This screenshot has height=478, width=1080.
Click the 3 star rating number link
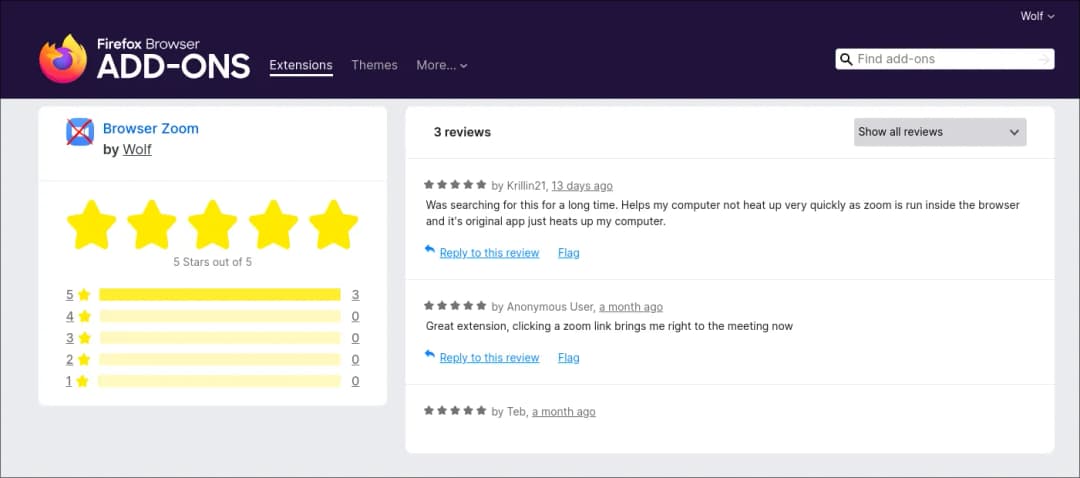click(70, 338)
